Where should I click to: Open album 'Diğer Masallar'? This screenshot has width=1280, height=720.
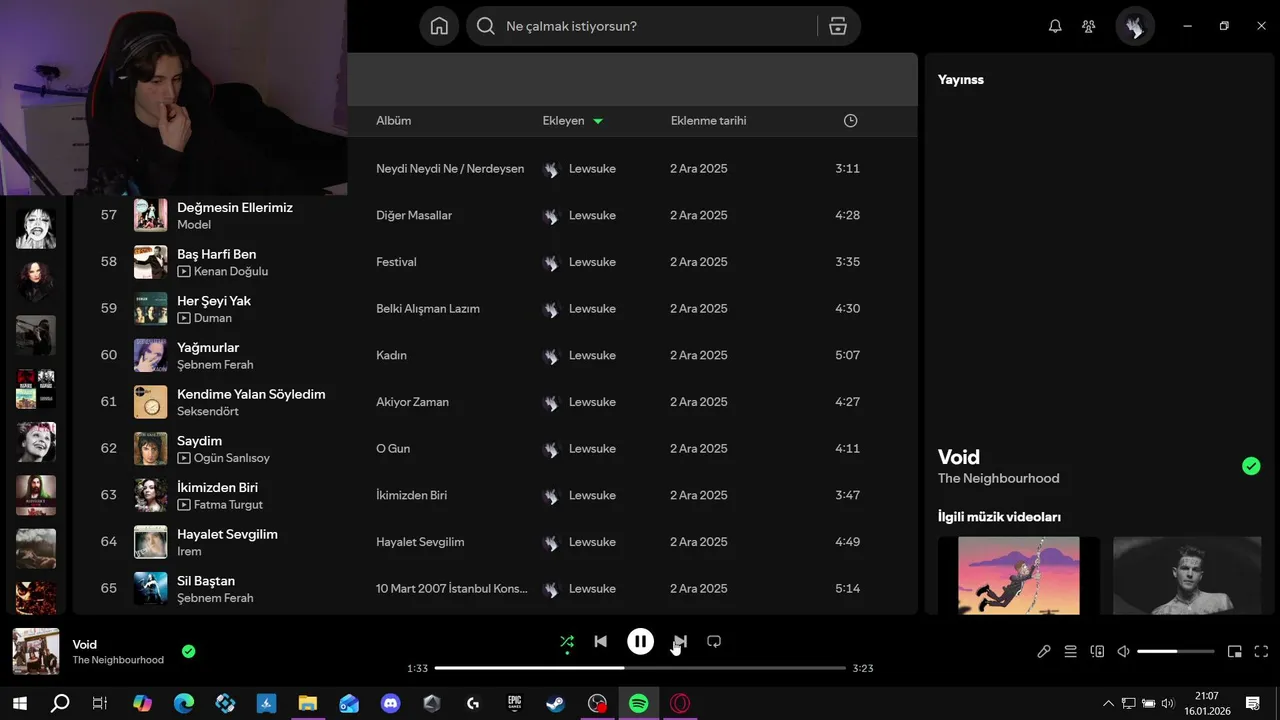pos(414,216)
